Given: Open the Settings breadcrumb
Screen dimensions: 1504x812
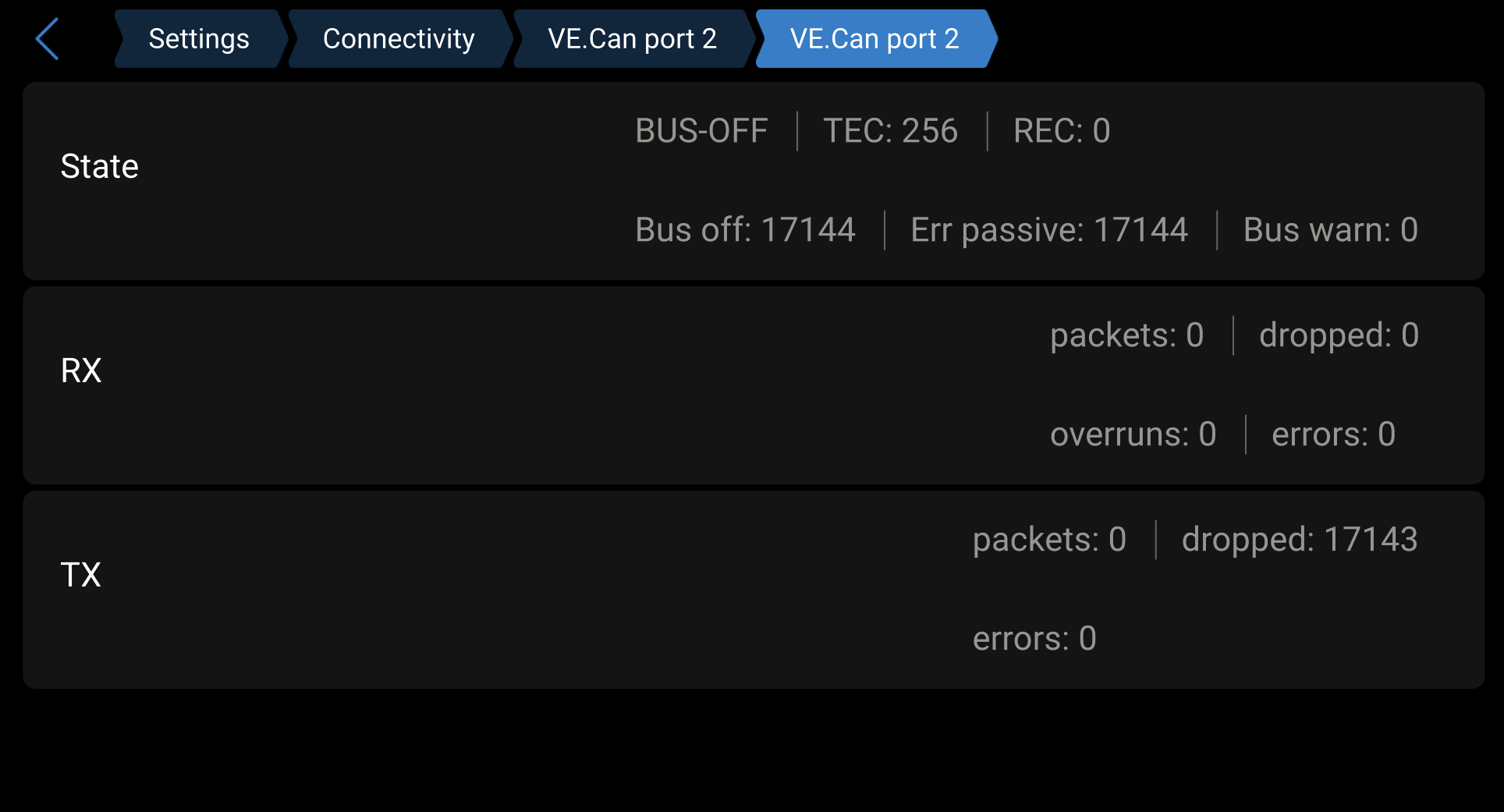Looking at the screenshot, I should (x=199, y=39).
